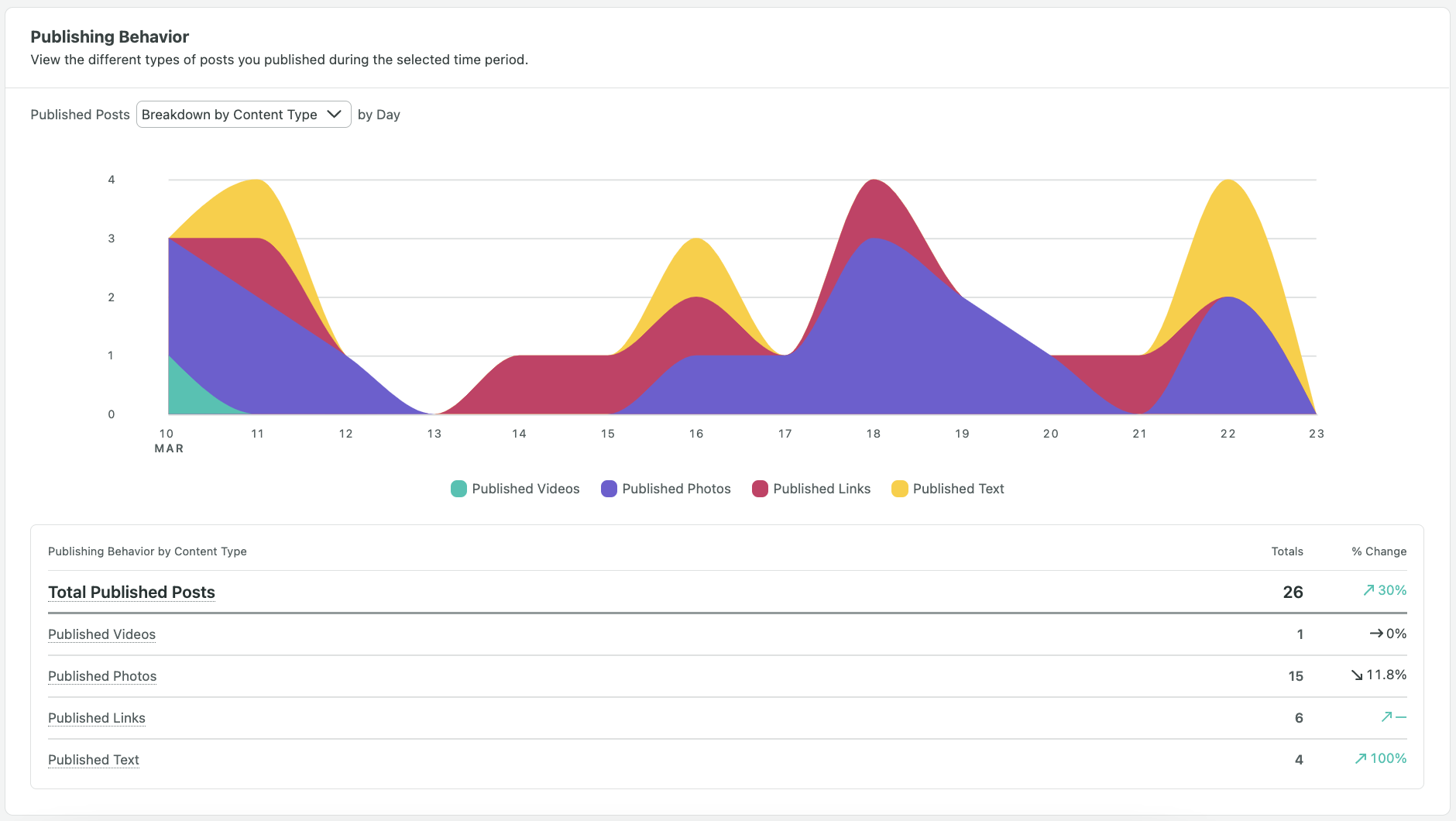
Task: Click the 18 date marker on chart axis
Action: click(x=874, y=434)
